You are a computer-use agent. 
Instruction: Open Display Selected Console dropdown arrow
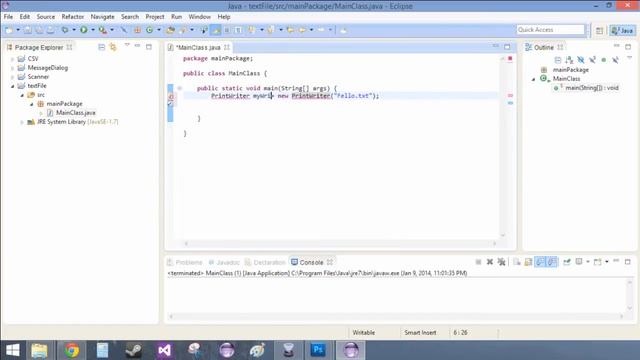[587, 262]
